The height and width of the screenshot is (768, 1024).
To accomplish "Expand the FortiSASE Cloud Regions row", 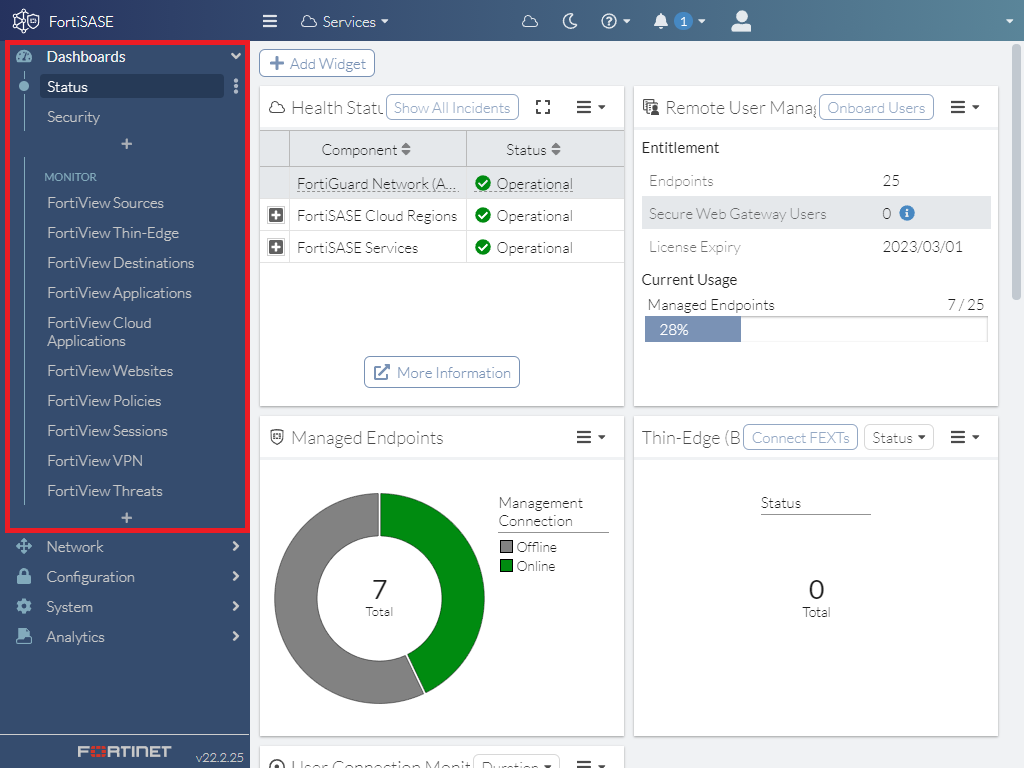I will (276, 215).
